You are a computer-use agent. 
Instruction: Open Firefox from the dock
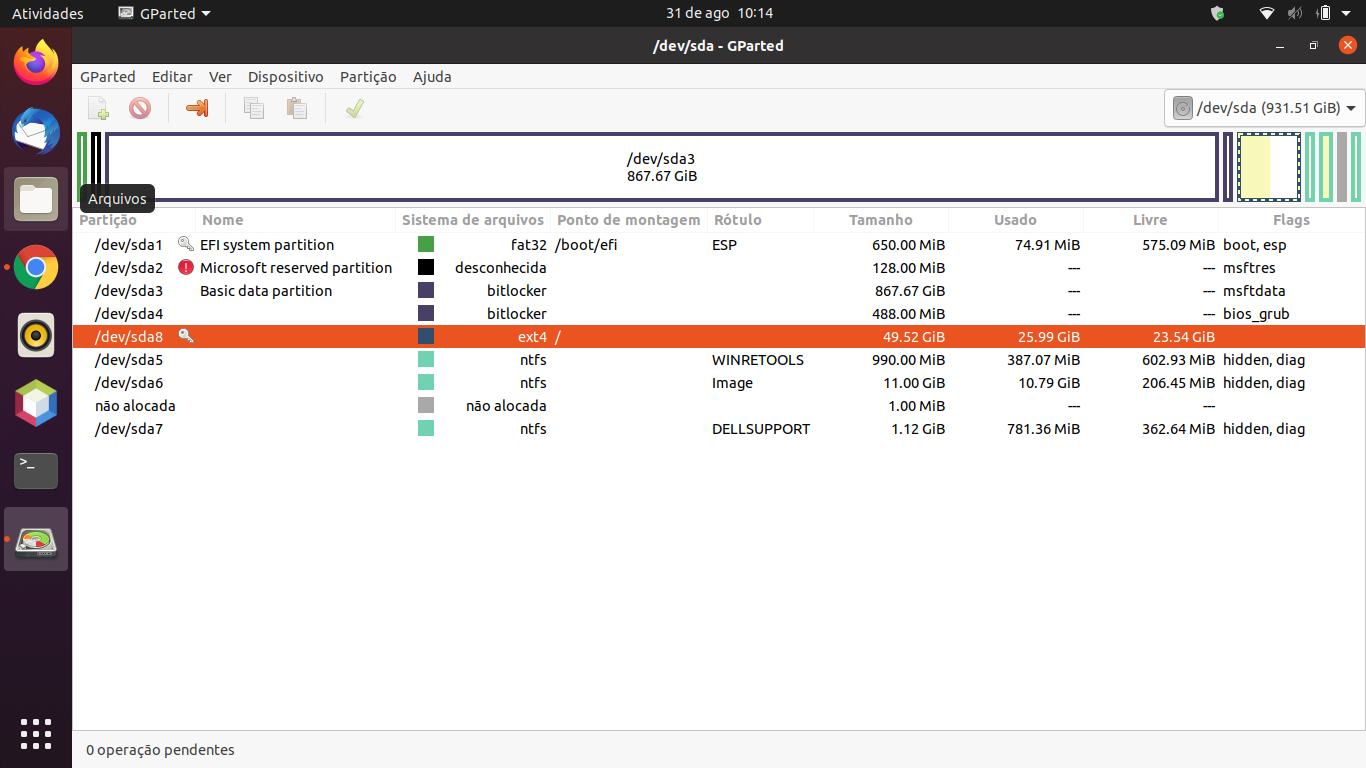36,63
